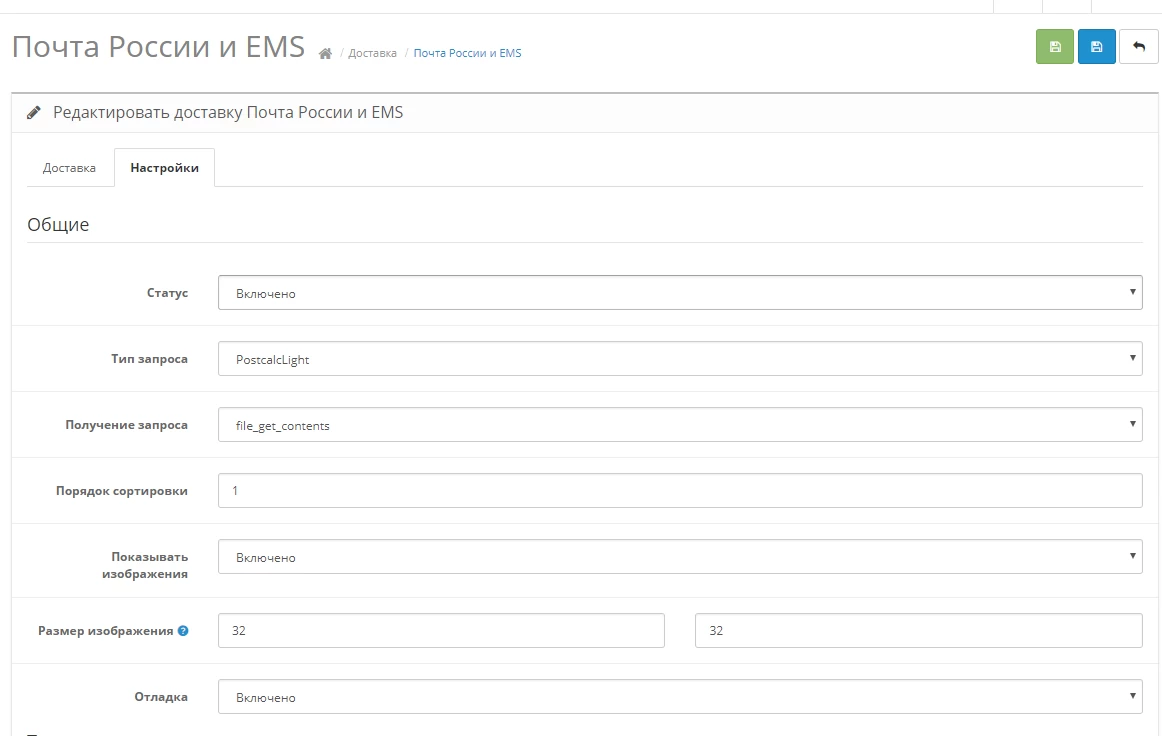Viewport: 1162px width, 736px height.
Task: Click the Общие section heading
Action: tap(58, 225)
